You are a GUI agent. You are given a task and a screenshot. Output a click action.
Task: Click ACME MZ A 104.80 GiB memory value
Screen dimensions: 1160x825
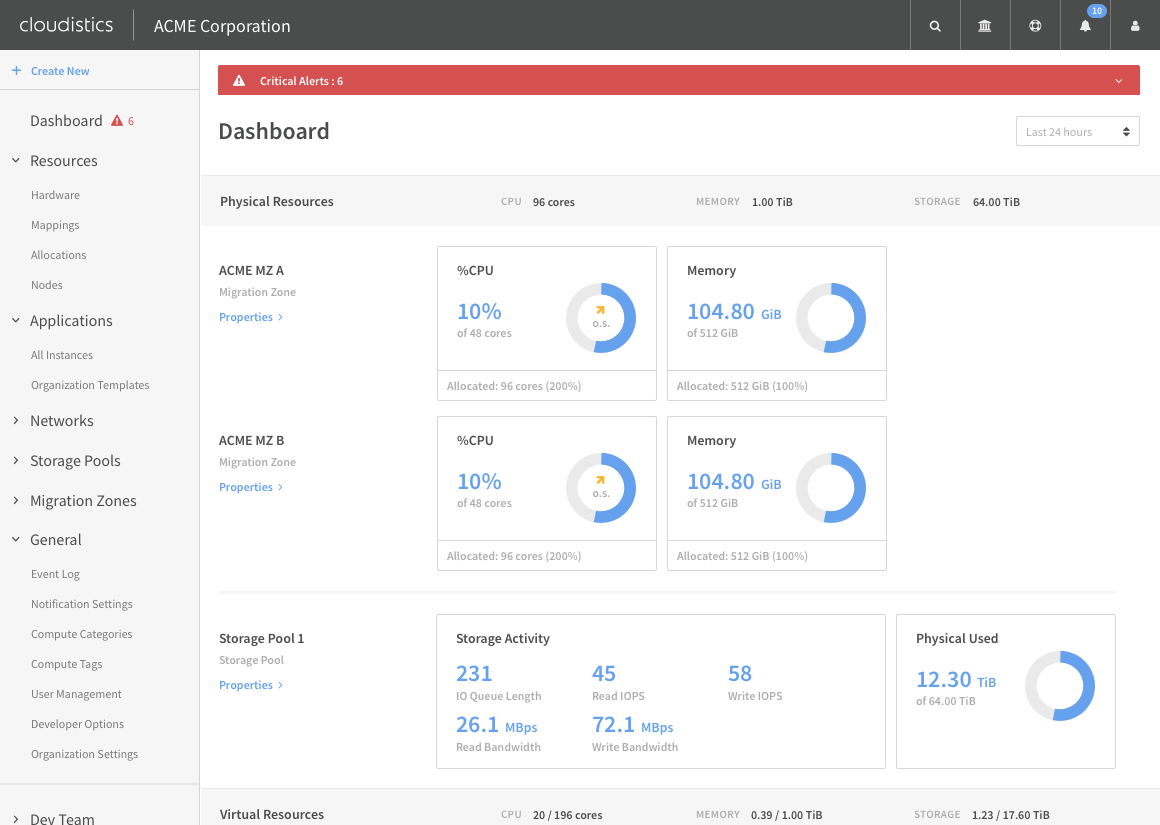click(x=734, y=312)
